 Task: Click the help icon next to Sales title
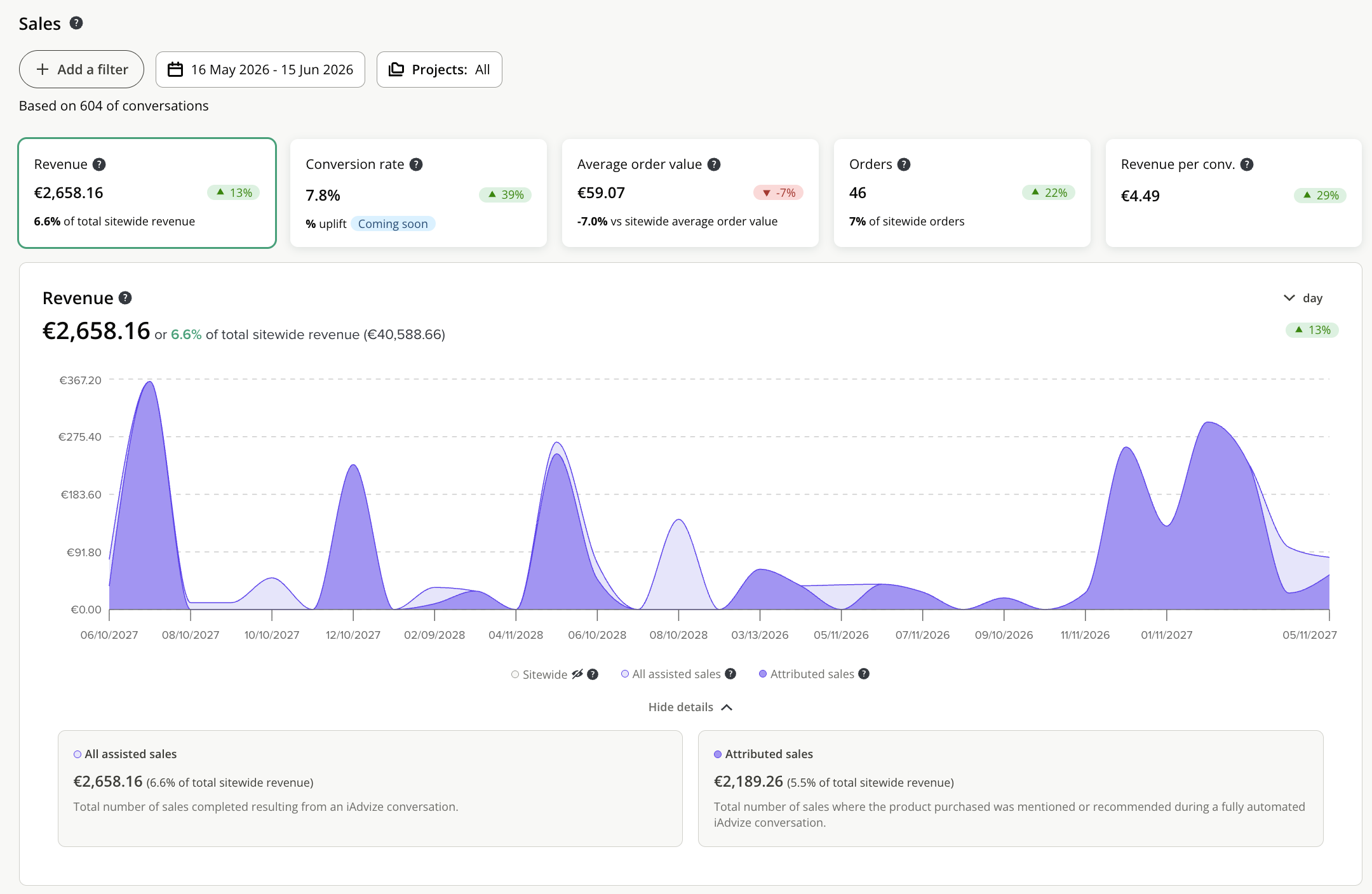click(x=76, y=23)
